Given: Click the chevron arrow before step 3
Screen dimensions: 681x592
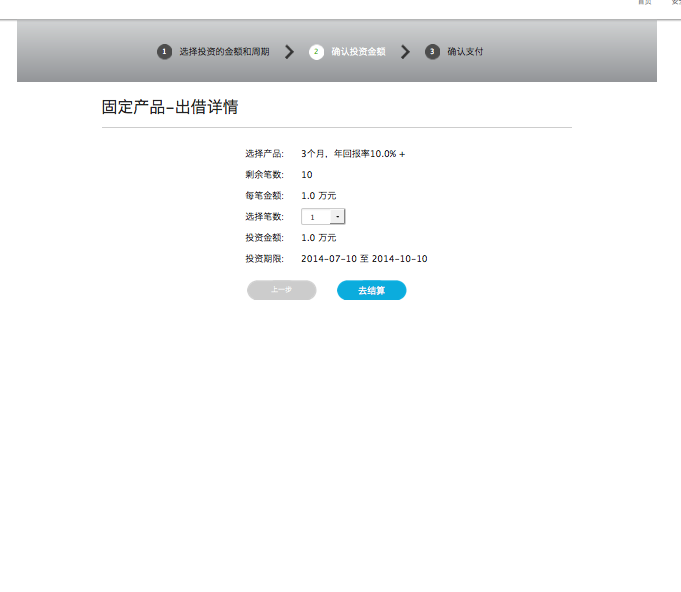Looking at the screenshot, I should click(x=405, y=52).
